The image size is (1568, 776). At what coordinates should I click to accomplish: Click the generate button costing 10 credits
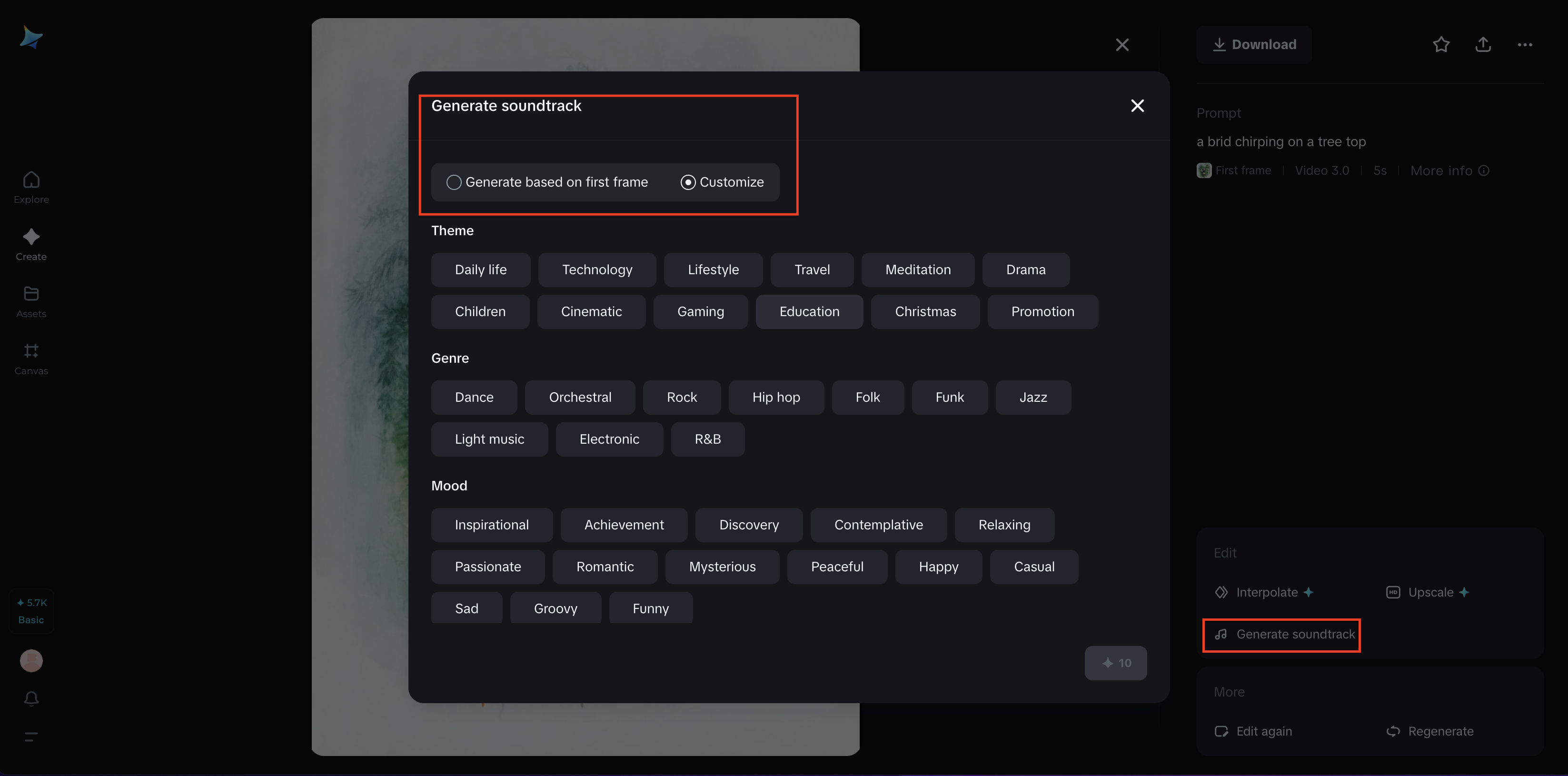(1115, 663)
